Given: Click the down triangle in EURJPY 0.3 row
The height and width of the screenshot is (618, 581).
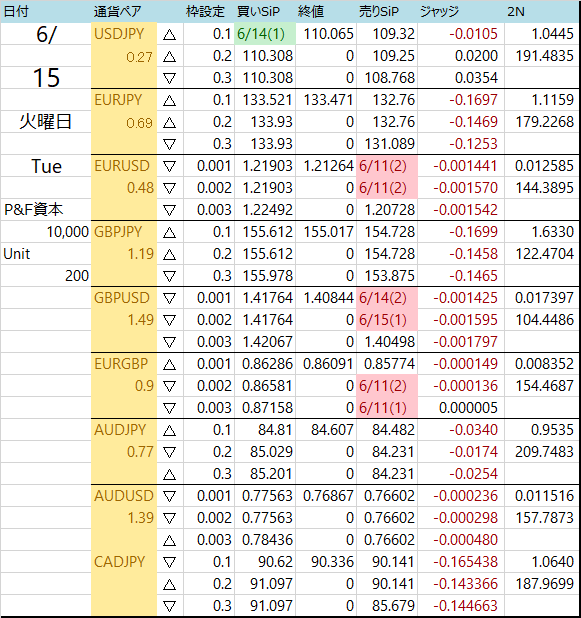Looking at the screenshot, I should pyautogui.click(x=169, y=145).
